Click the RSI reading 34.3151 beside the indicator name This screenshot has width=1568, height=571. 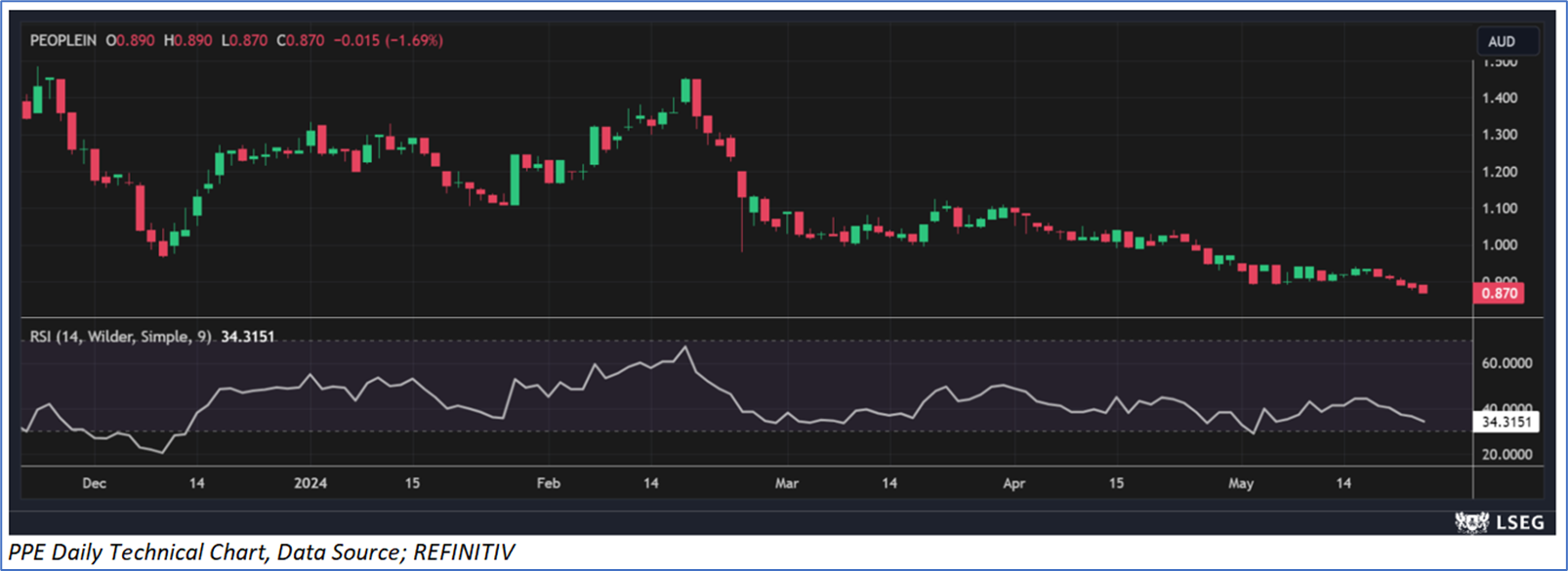pos(248,337)
